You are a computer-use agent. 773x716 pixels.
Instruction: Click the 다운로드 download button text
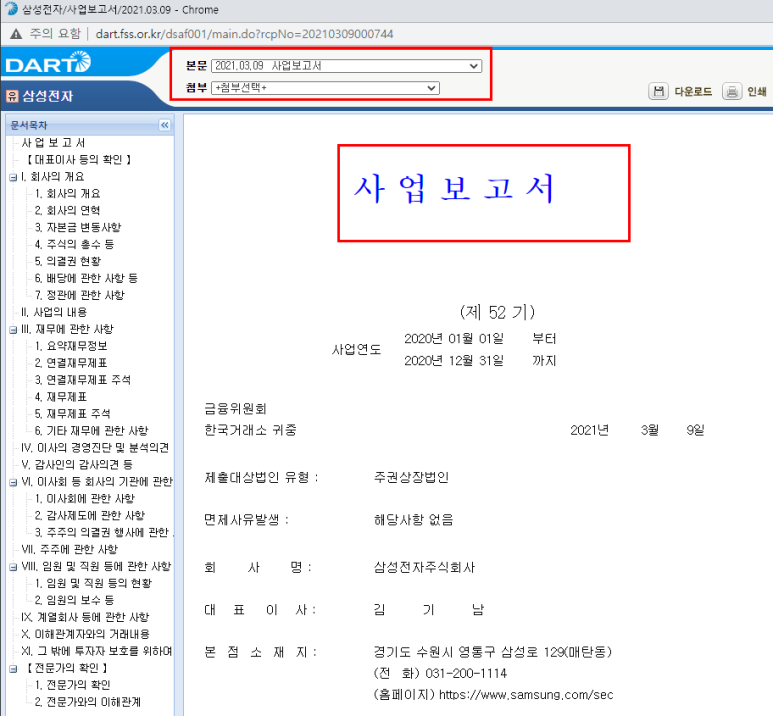[693, 92]
